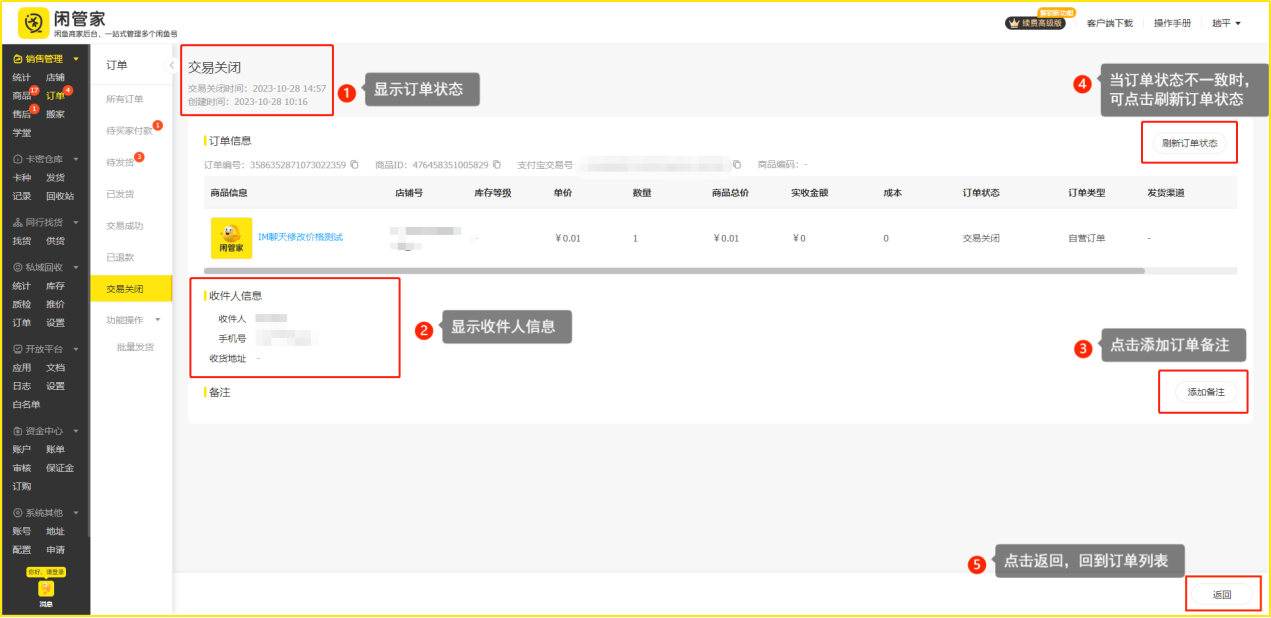This screenshot has height=618, width=1271.
Task: Click the 刷新订单状态 button
Action: [x=1189, y=143]
